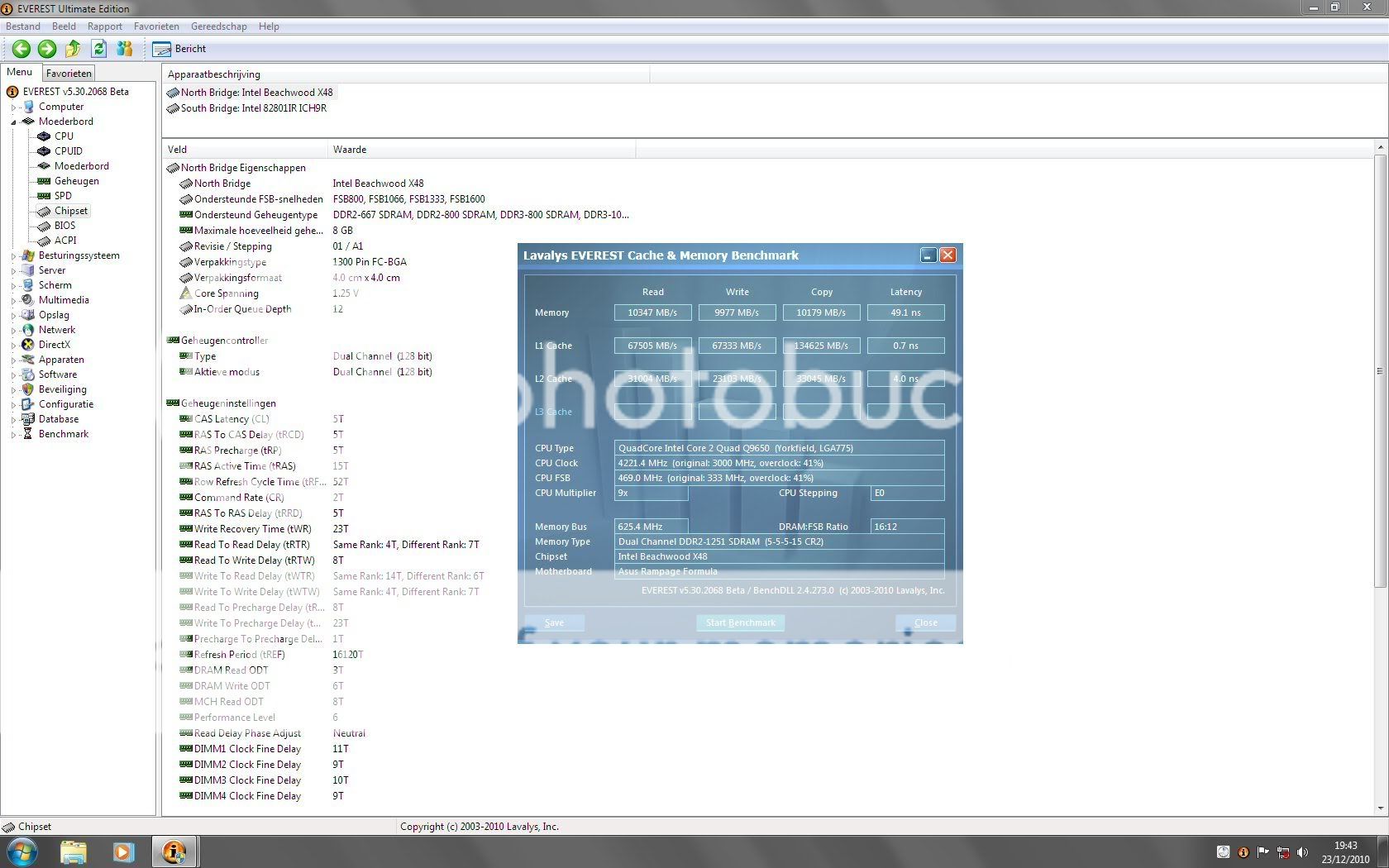The image size is (1389, 868).
Task: Click the vertical scrollbar down arrow
Action: 1380,808
